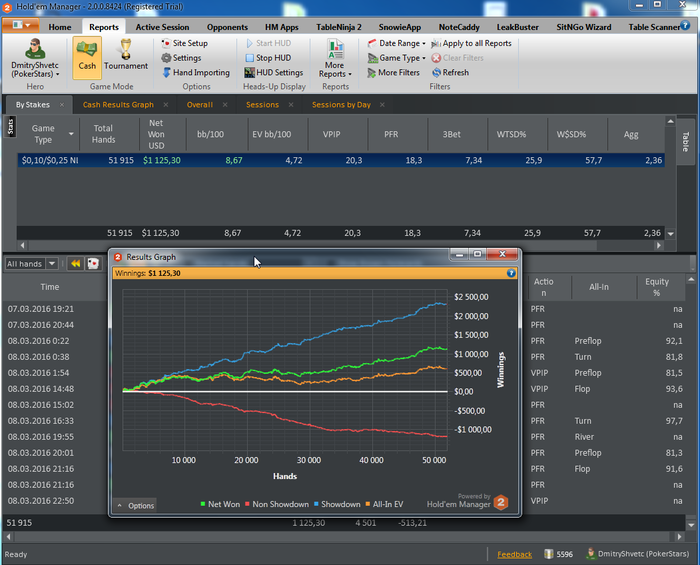The height and width of the screenshot is (565, 700).
Task: Toggle Net Won legend series
Action: coord(220,504)
